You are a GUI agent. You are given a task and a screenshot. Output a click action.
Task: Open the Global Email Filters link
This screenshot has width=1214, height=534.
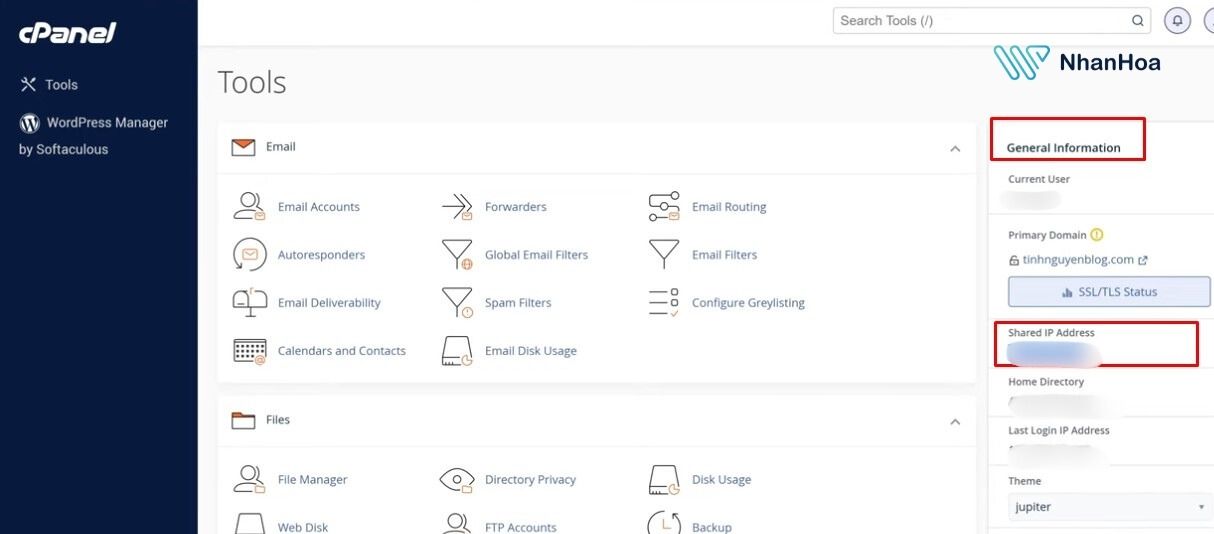(537, 255)
